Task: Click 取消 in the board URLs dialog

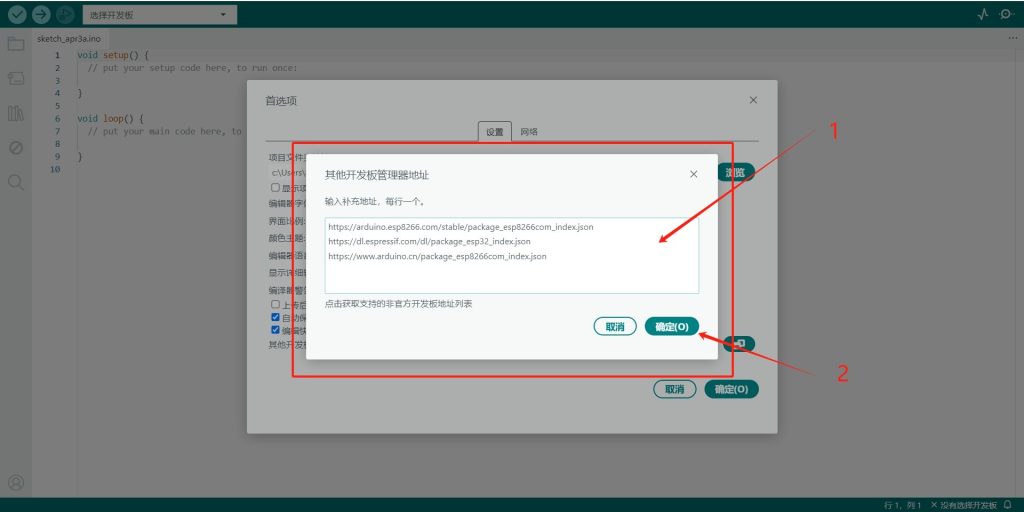Action: tap(615, 327)
